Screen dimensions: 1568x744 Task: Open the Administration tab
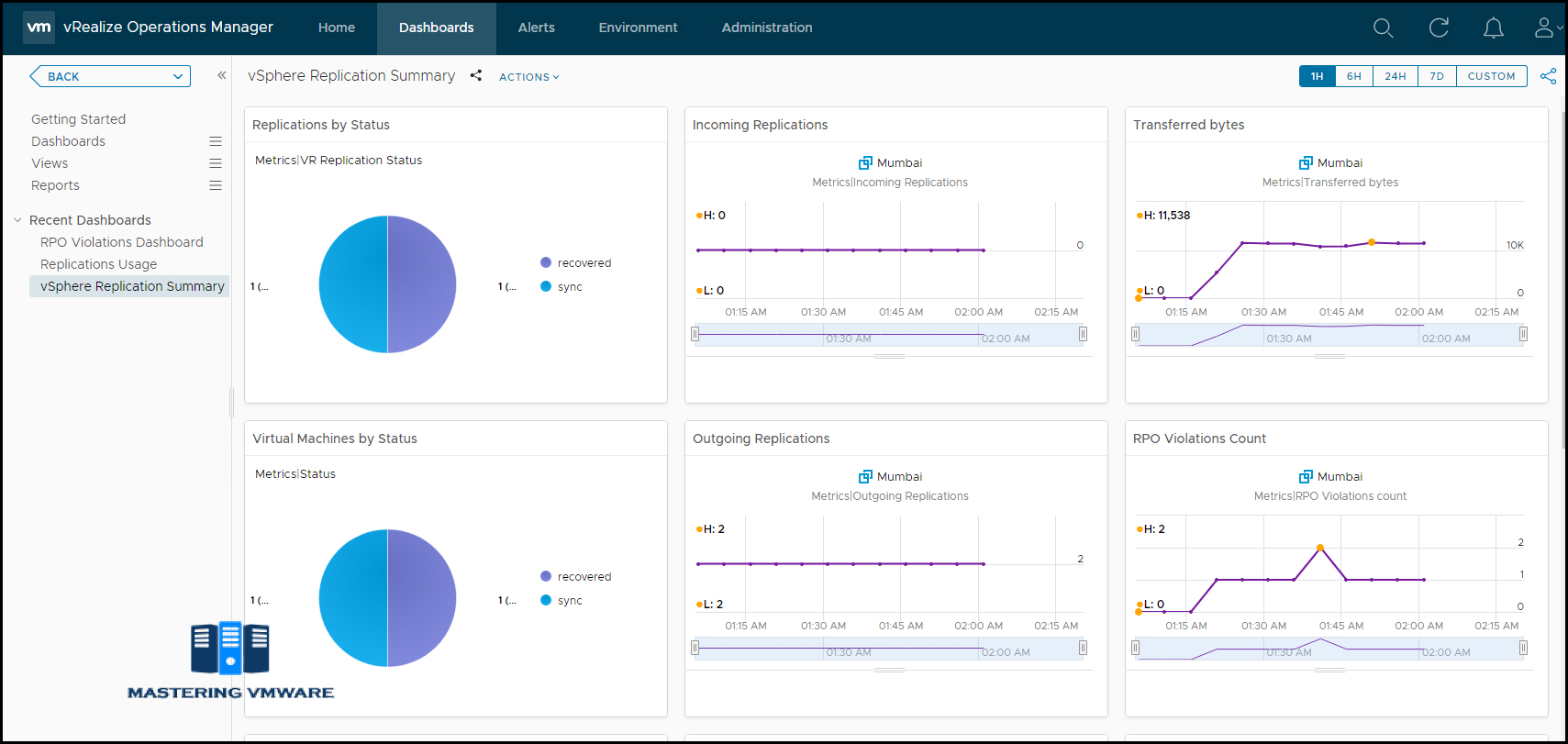pyautogui.click(x=767, y=28)
